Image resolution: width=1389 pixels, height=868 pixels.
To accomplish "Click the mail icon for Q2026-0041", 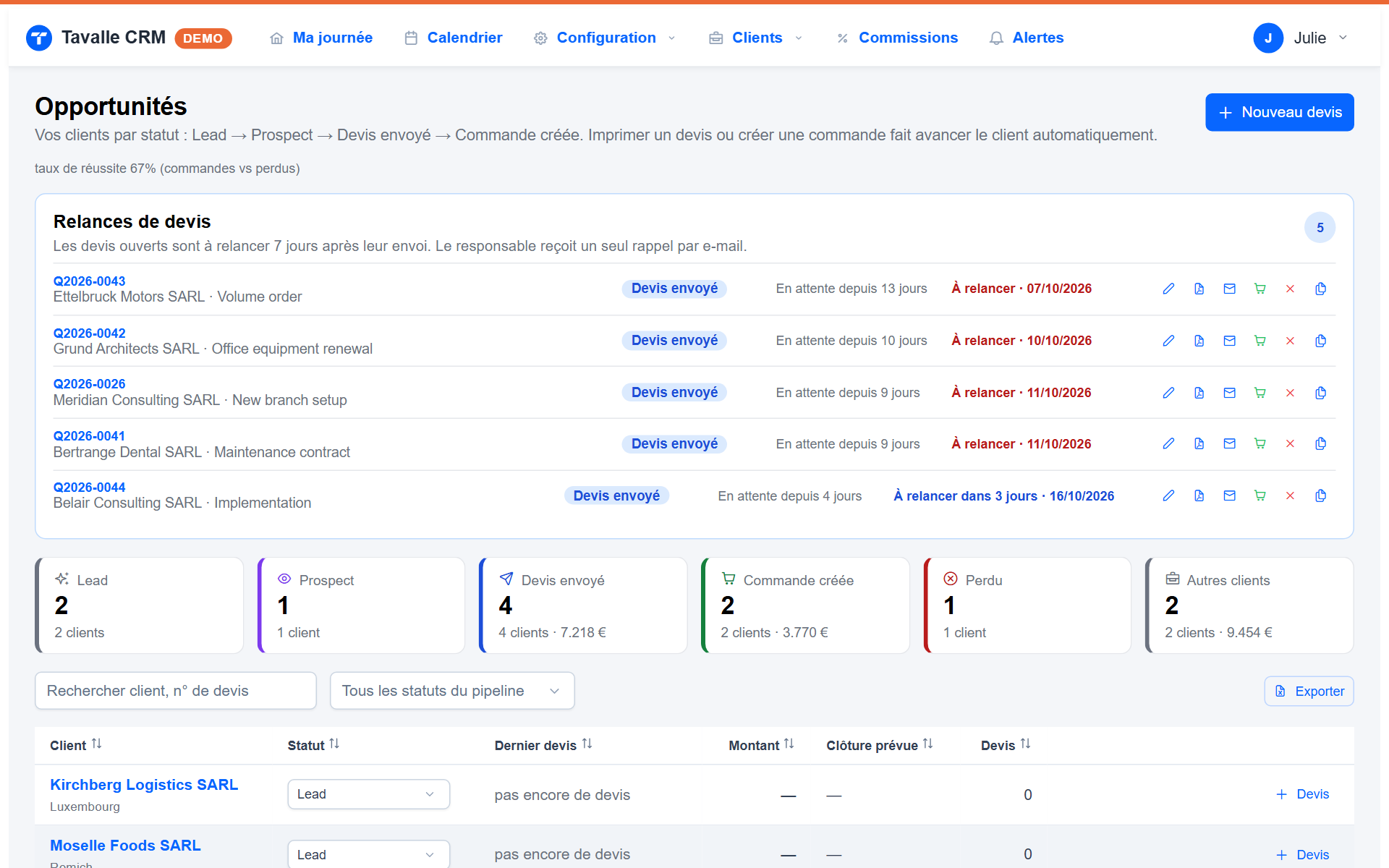I will click(1229, 443).
